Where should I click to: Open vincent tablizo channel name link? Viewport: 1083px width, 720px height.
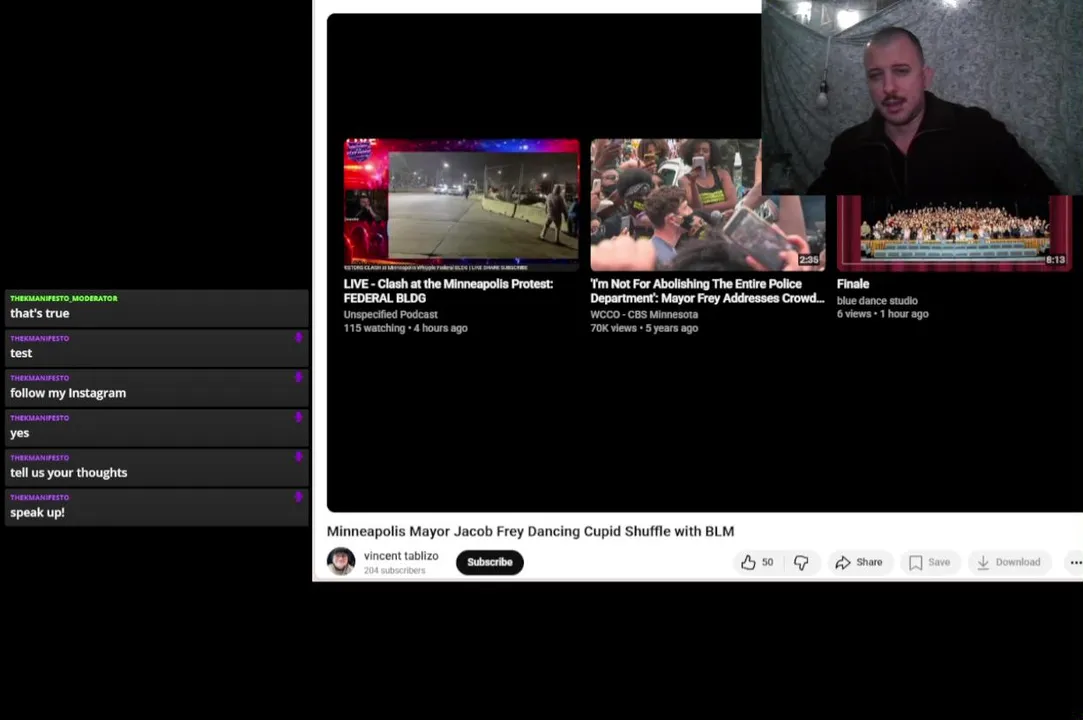coord(401,556)
